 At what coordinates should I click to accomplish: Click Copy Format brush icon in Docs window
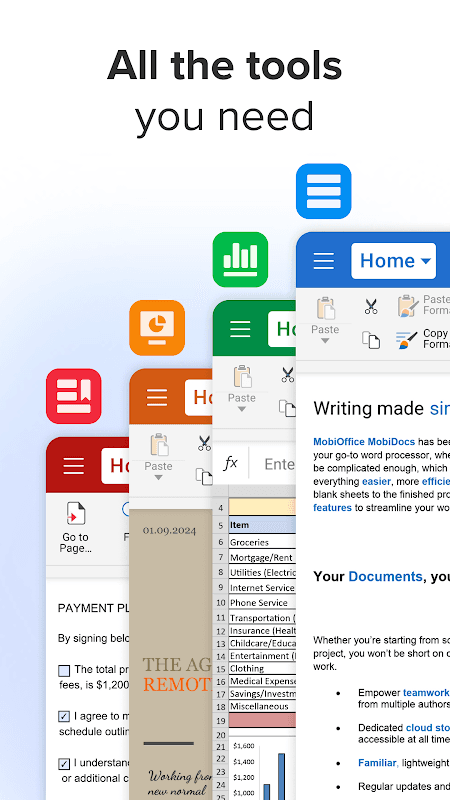pyautogui.click(x=407, y=340)
